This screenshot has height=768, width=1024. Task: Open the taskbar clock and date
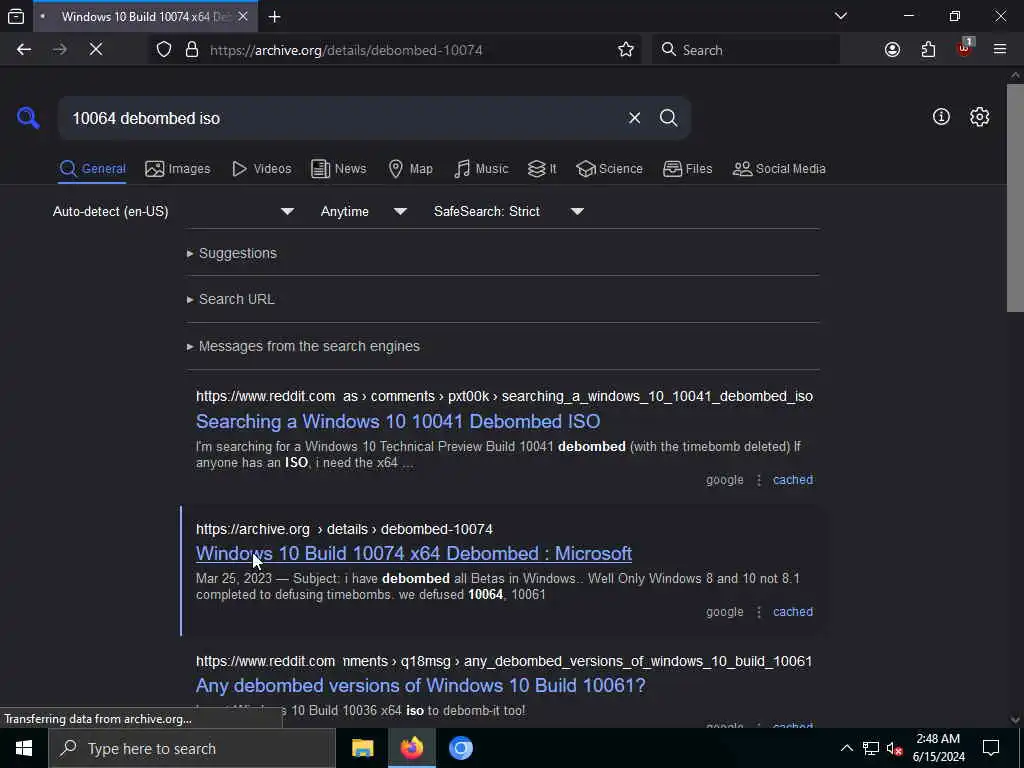[938, 748]
